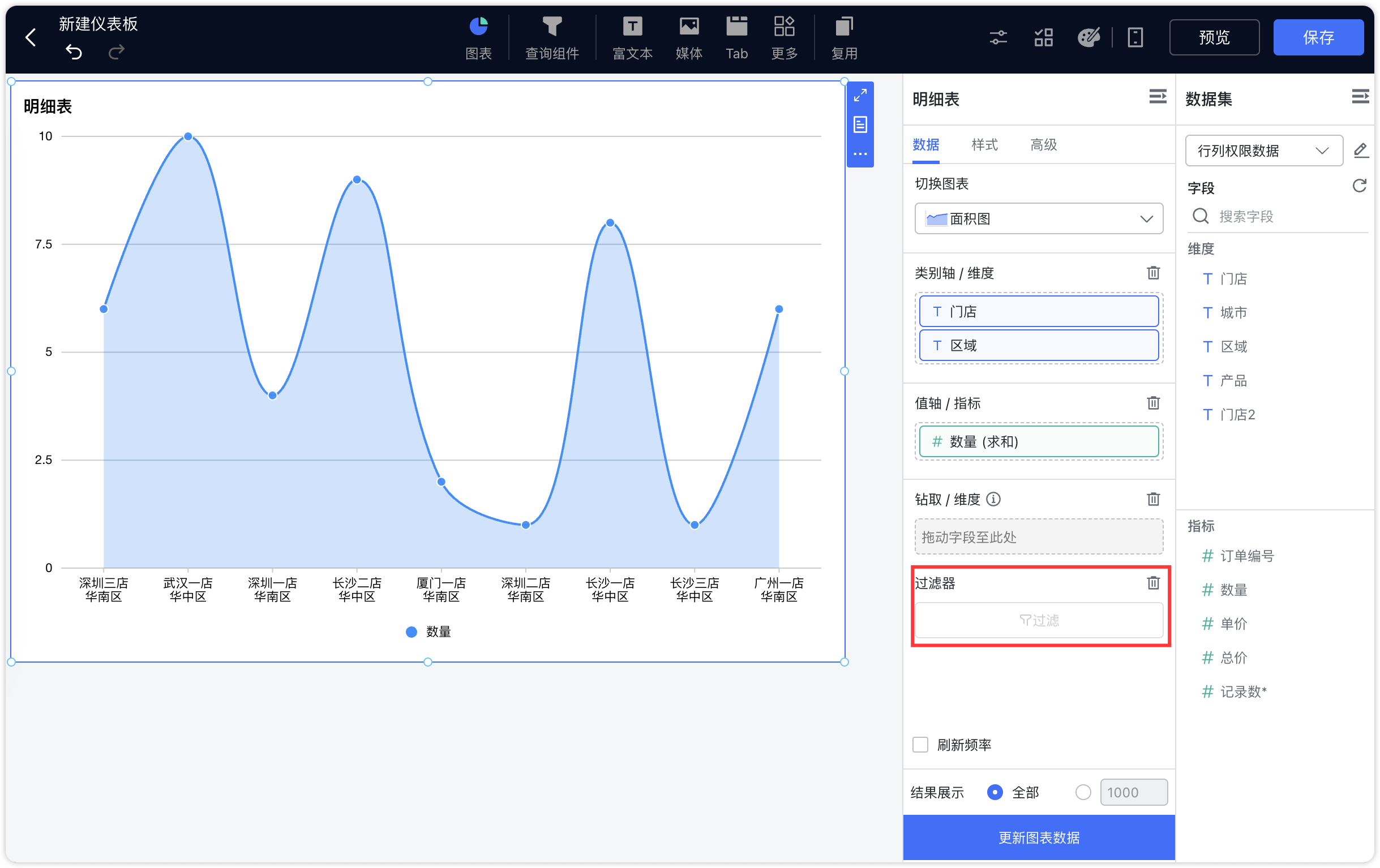Clear the 类别轴 / 维度 fields
The height and width of the screenshot is (868, 1380).
tap(1153, 273)
